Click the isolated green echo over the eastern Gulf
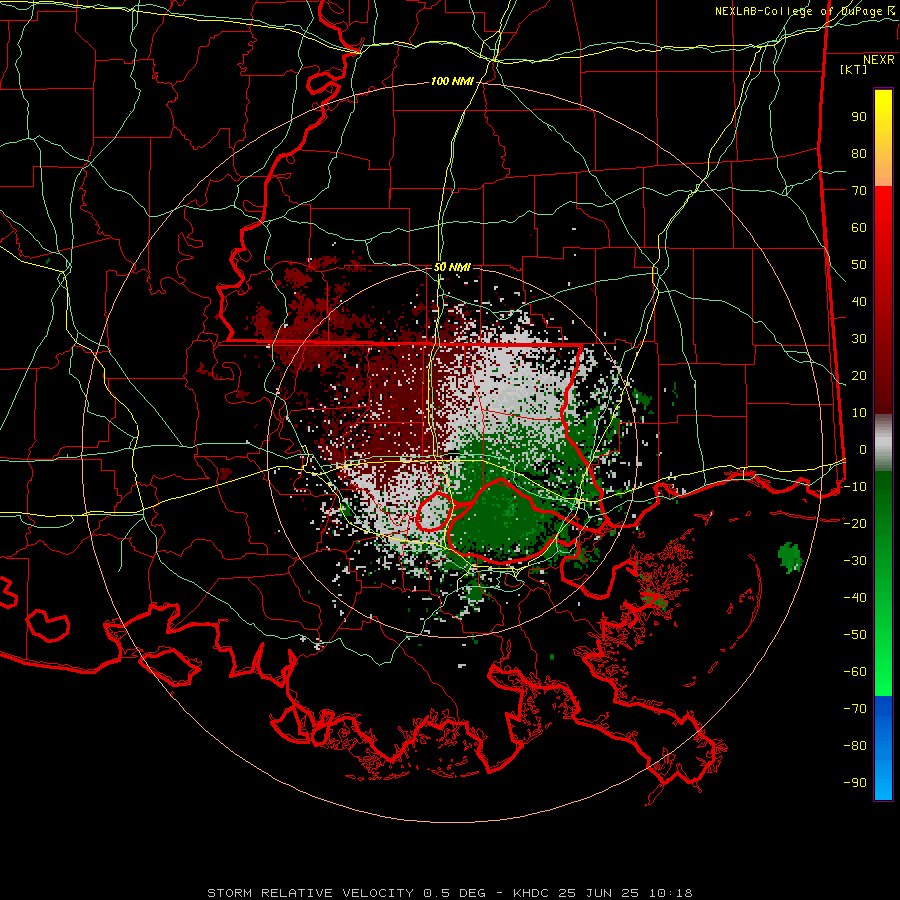900x900 pixels. (x=790, y=557)
